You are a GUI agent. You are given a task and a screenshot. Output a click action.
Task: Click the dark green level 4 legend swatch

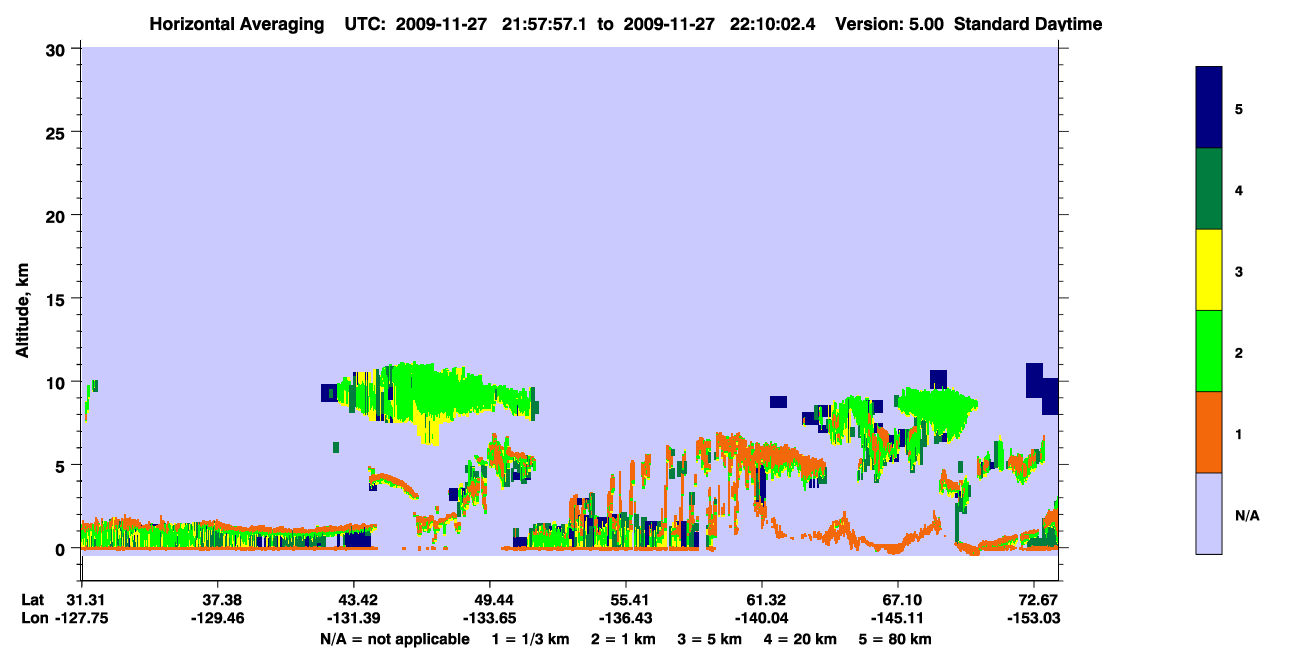pyautogui.click(x=1209, y=189)
